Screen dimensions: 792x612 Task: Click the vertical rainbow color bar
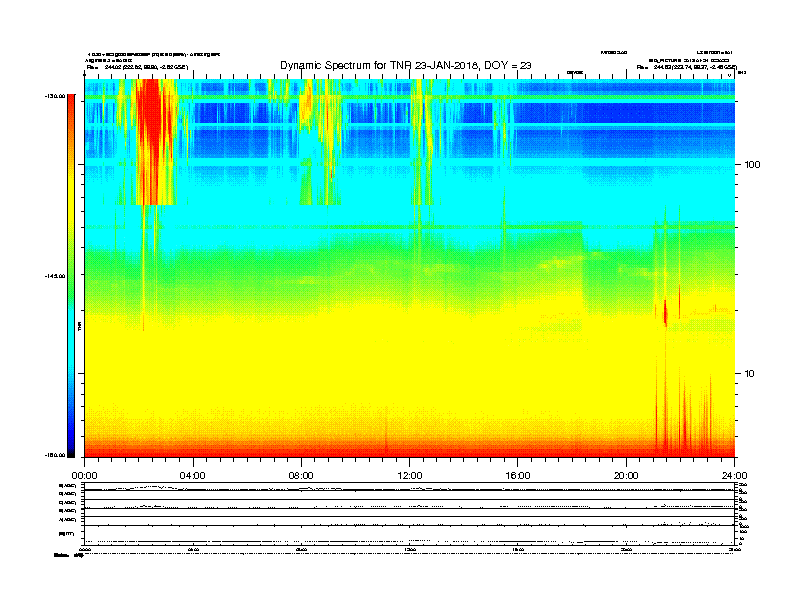(x=71, y=276)
